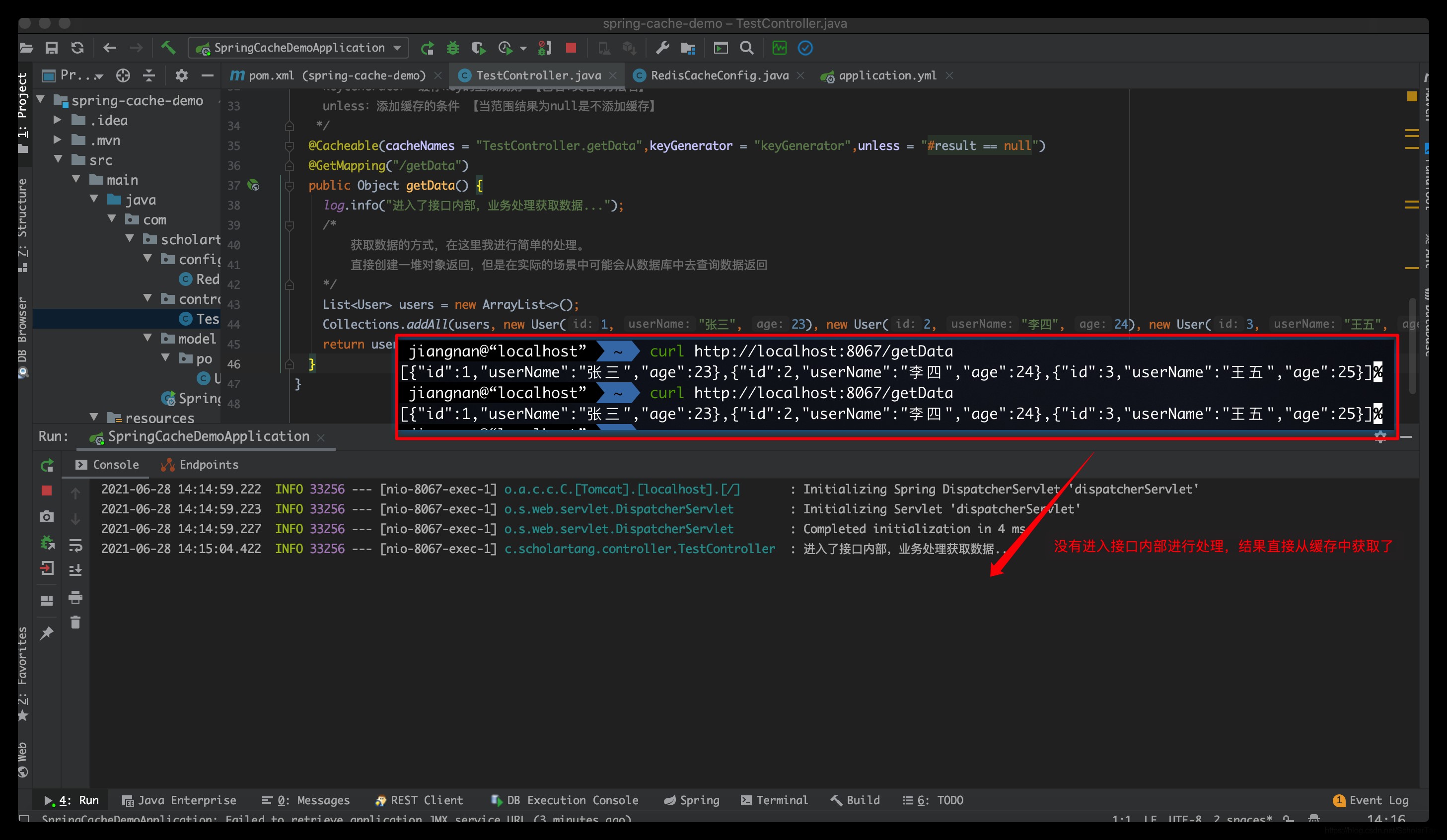Open the Build tool window
The width and height of the screenshot is (1447, 840).
[x=855, y=800]
